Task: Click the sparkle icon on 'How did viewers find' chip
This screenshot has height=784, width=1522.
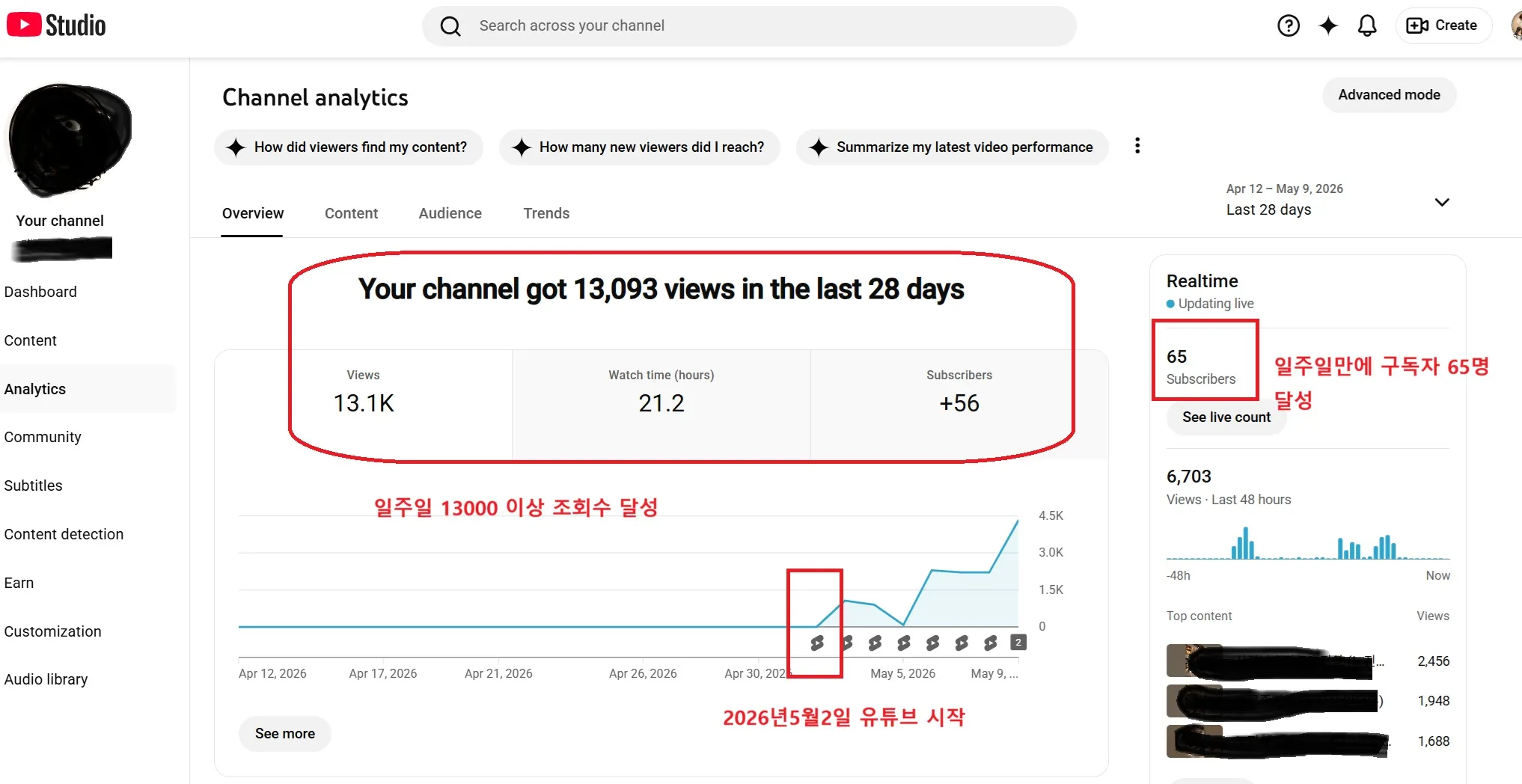Action: tap(236, 147)
